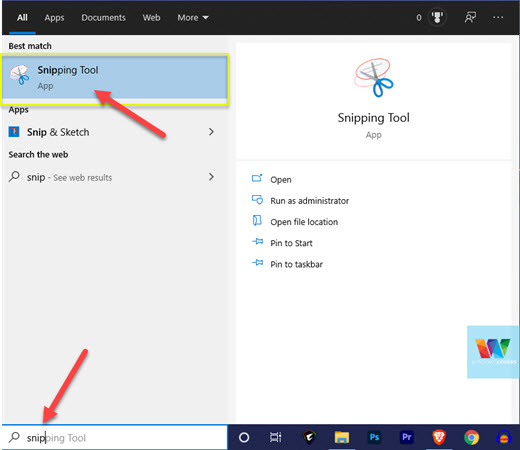Click the 'Search the web' heading
Image resolution: width=520 pixels, height=450 pixels.
tap(38, 154)
